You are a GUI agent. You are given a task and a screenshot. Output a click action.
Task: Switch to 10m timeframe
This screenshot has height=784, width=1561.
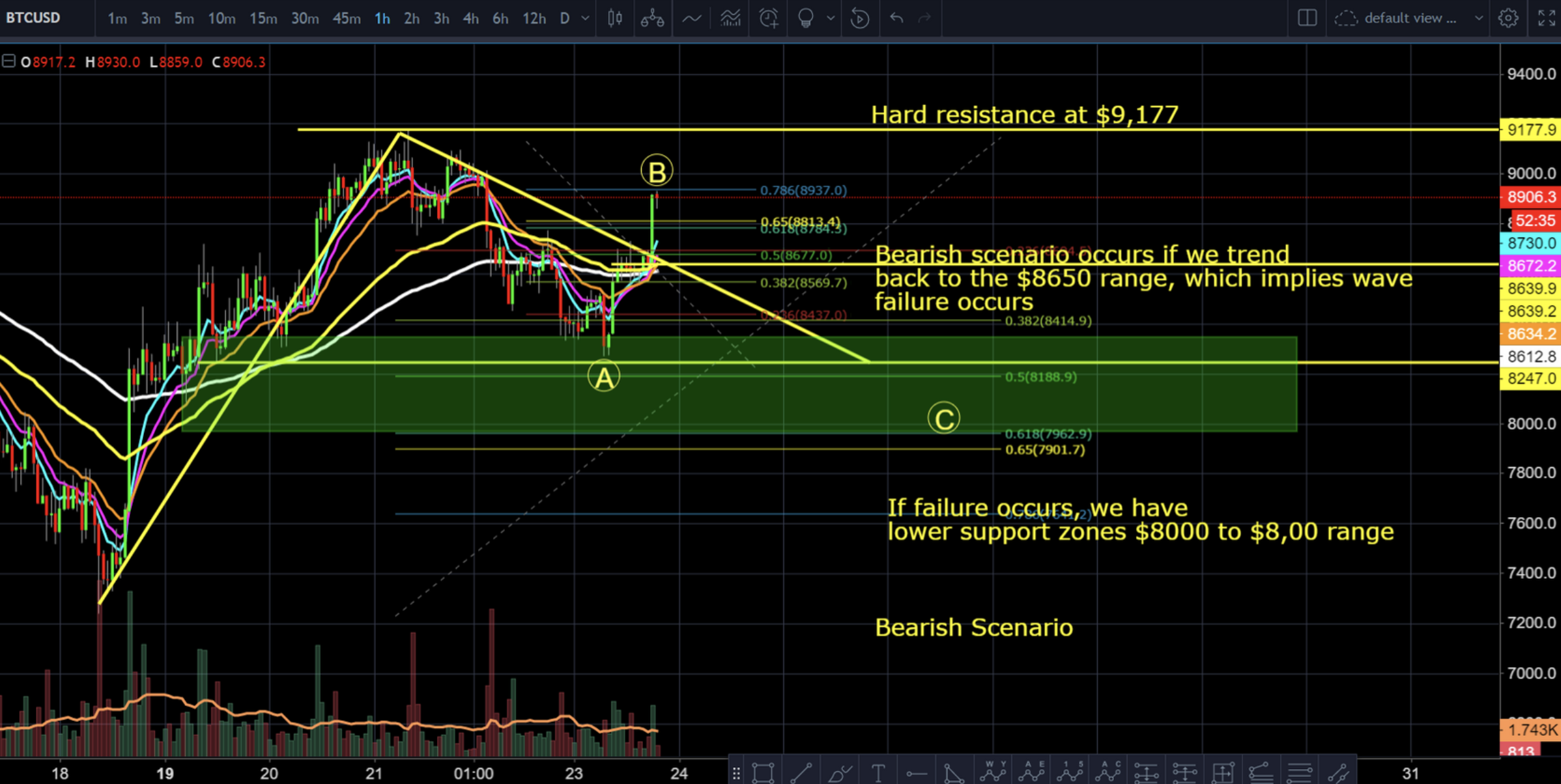click(x=222, y=18)
